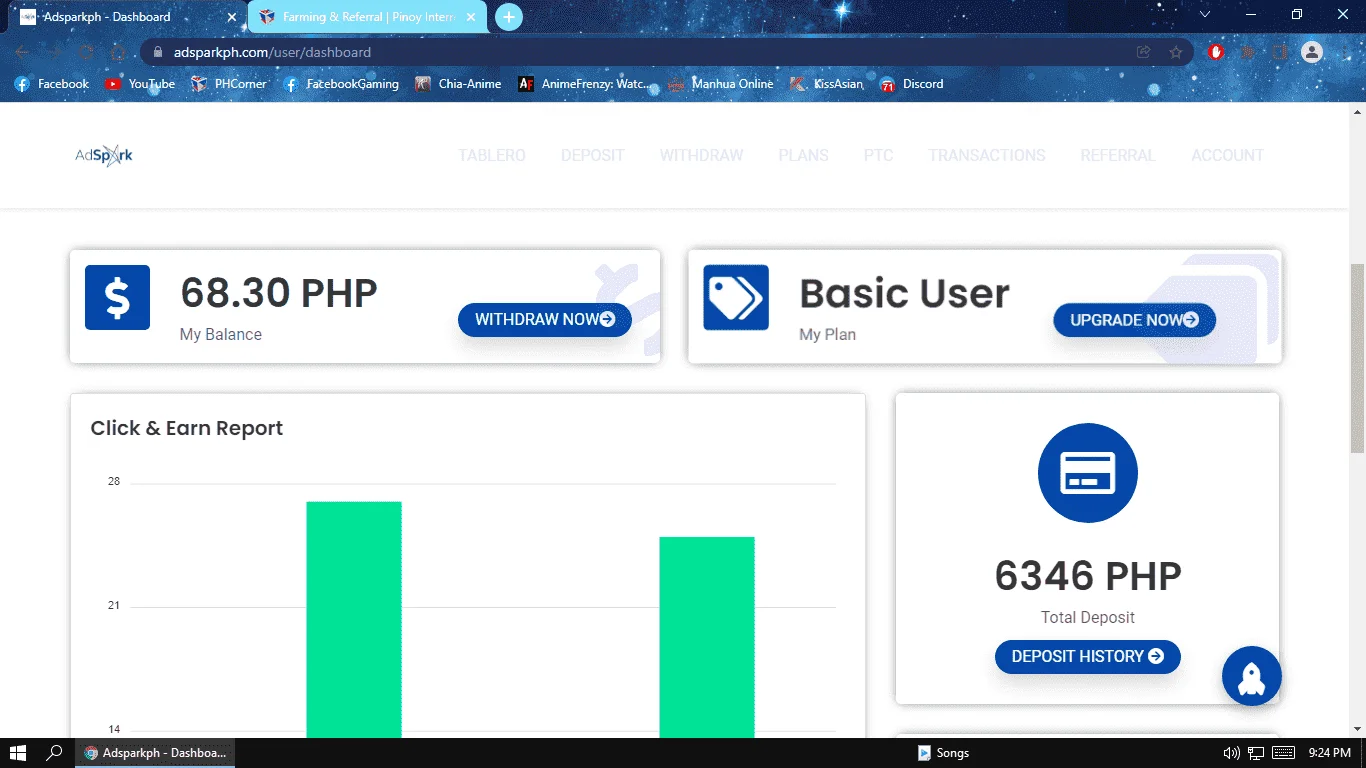Open the browser three-dot menu
1366x768 pixels.
tap(1345, 52)
